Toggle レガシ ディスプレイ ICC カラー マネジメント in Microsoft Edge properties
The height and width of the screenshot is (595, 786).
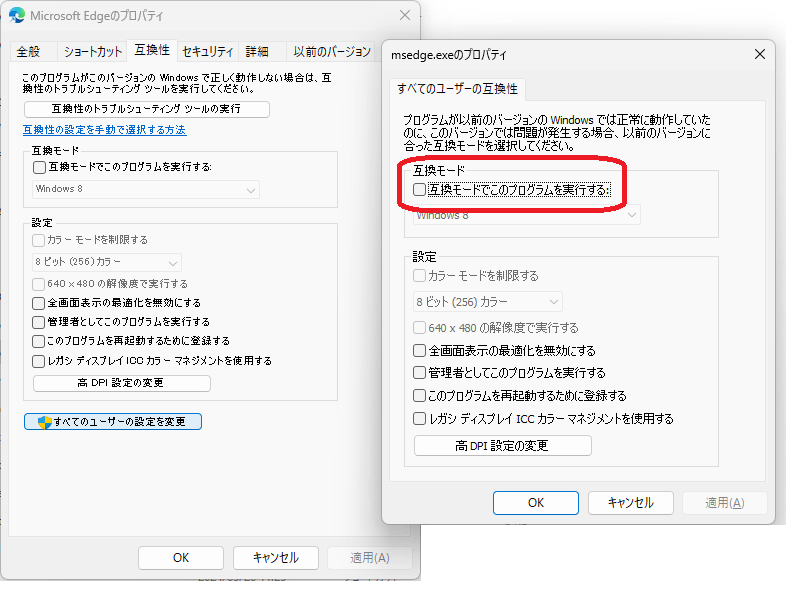pyautogui.click(x=39, y=361)
